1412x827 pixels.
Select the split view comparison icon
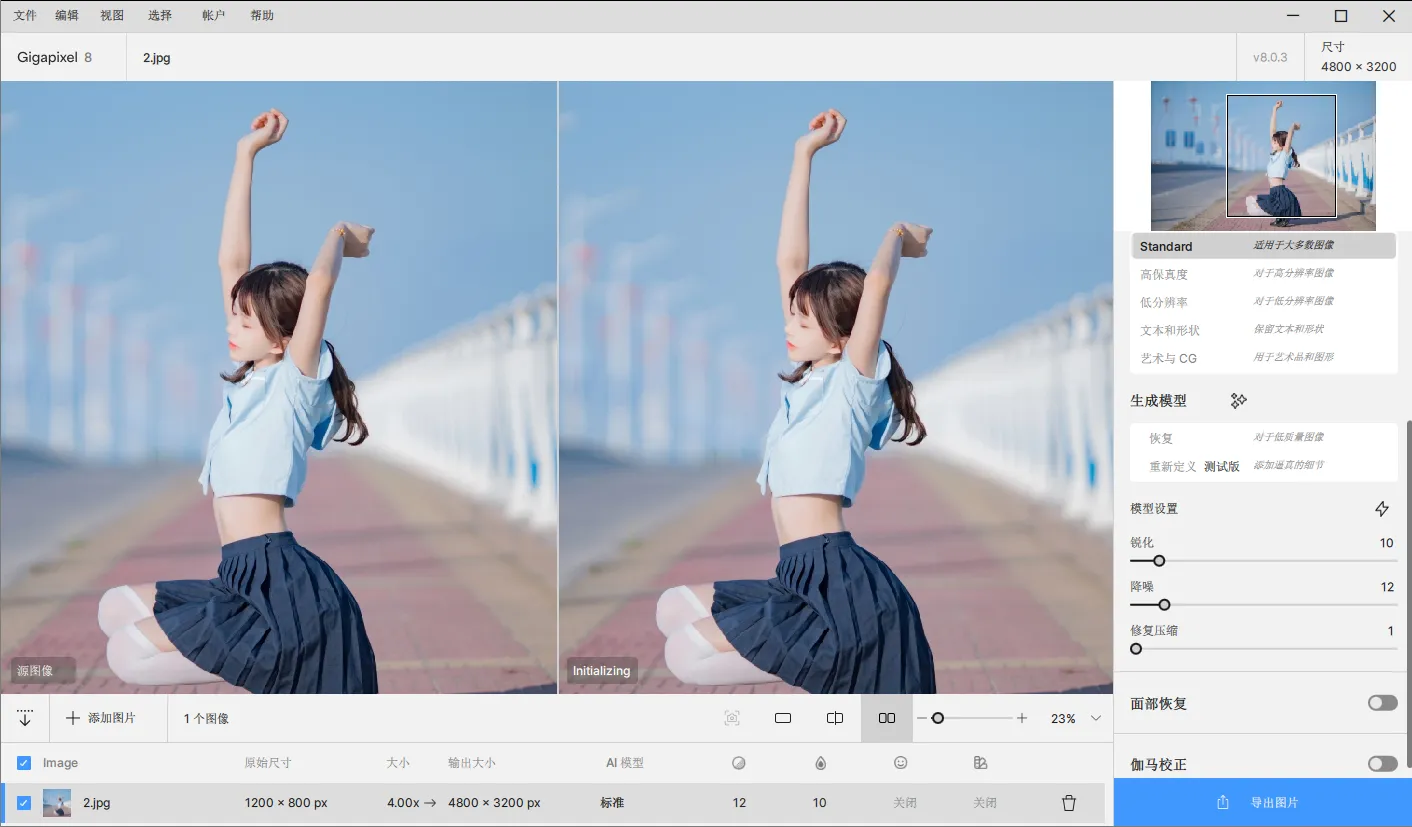point(835,718)
